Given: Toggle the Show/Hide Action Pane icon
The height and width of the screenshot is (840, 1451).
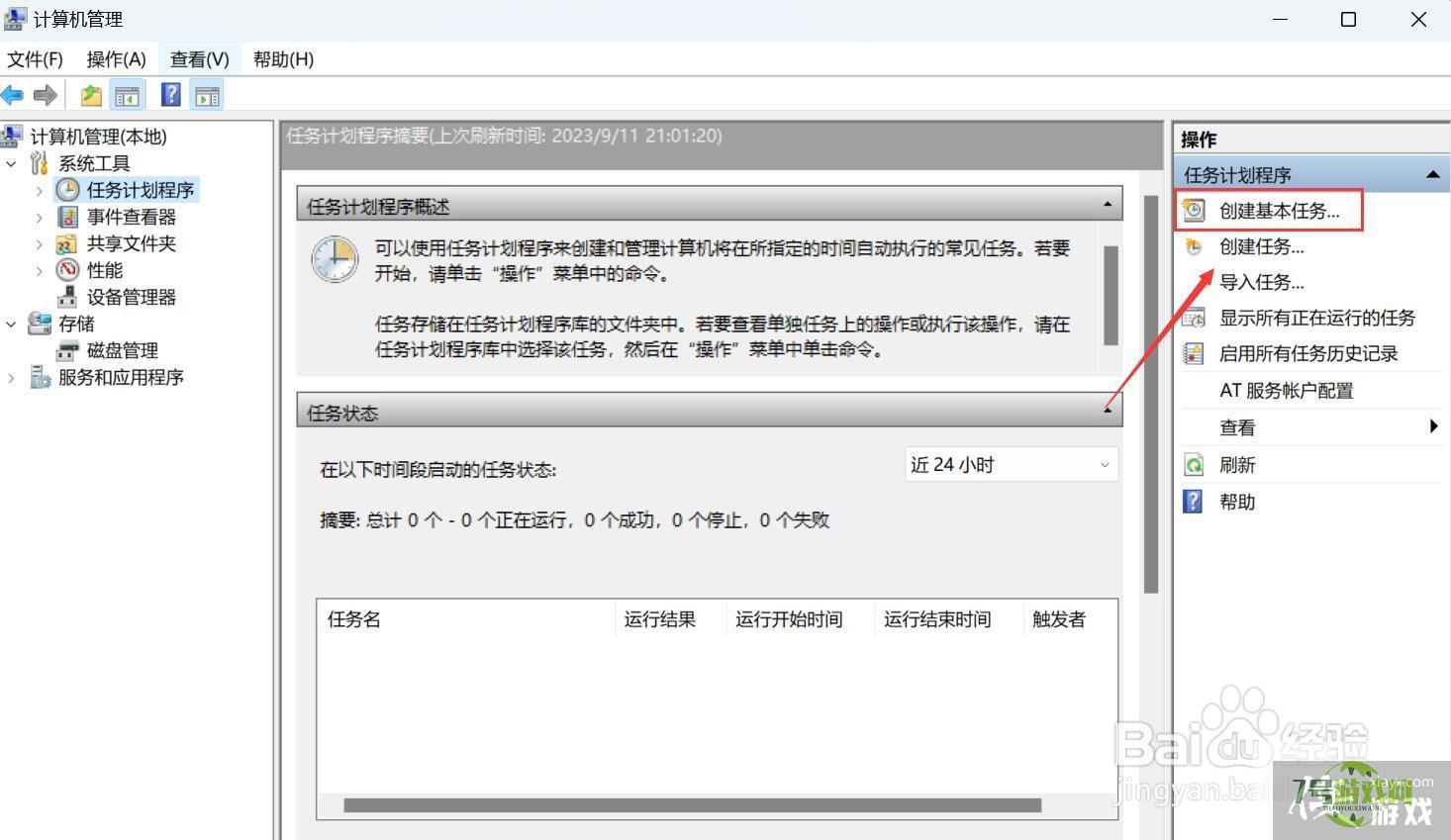Looking at the screenshot, I should pyautogui.click(x=207, y=96).
